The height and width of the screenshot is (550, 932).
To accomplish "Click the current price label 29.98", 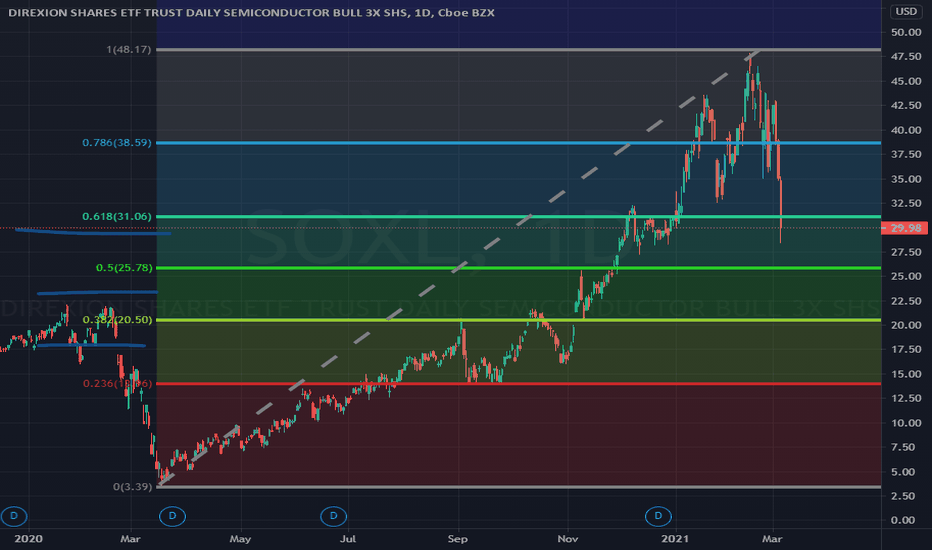I will point(905,228).
